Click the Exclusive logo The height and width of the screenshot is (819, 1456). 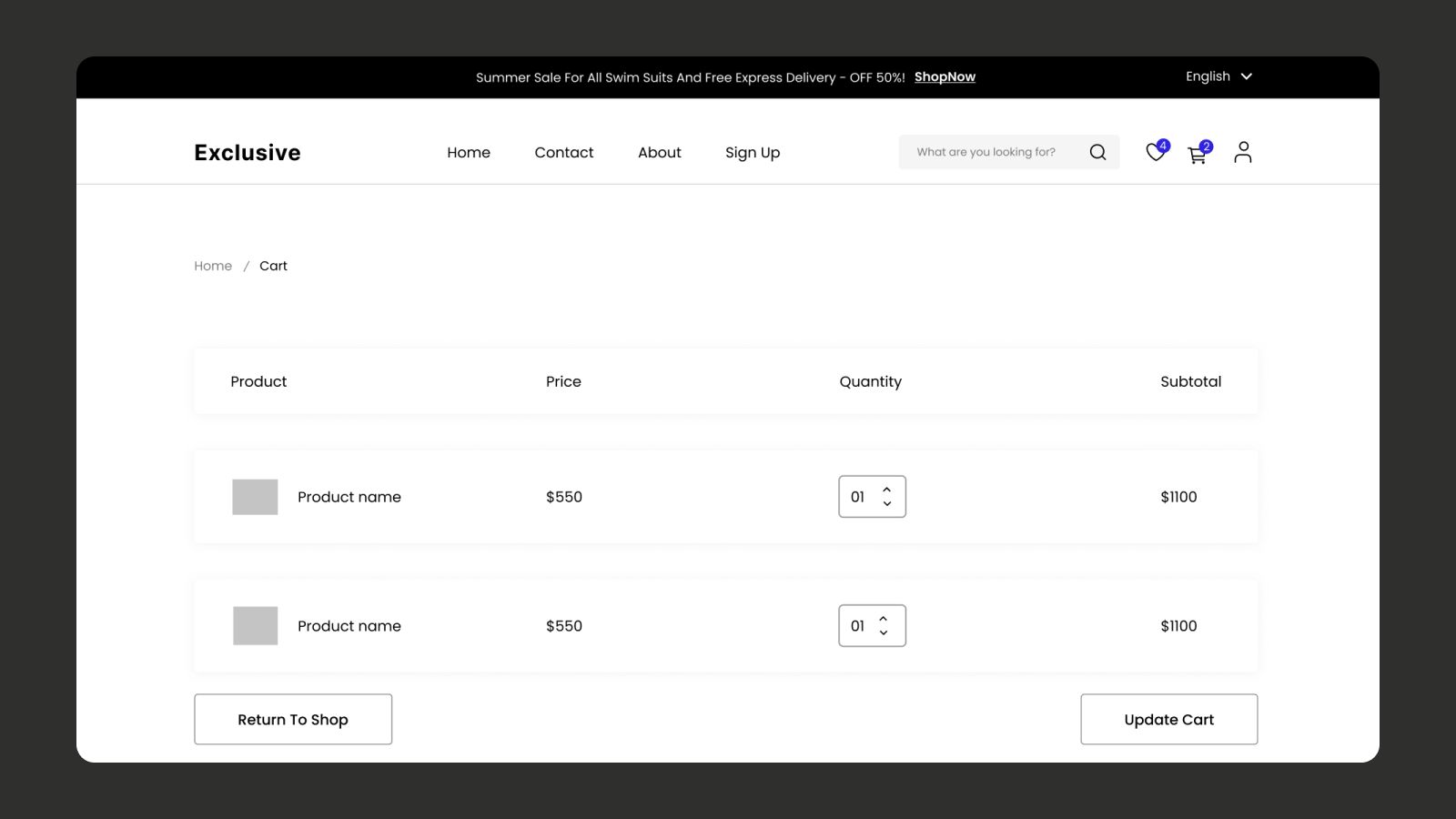coord(247,152)
